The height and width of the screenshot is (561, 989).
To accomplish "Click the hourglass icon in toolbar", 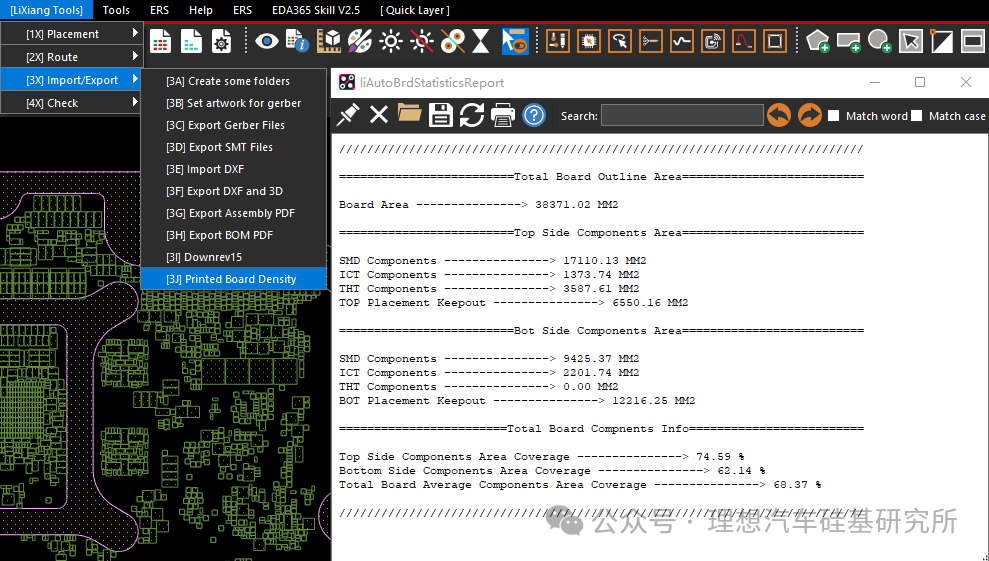I will [481, 42].
